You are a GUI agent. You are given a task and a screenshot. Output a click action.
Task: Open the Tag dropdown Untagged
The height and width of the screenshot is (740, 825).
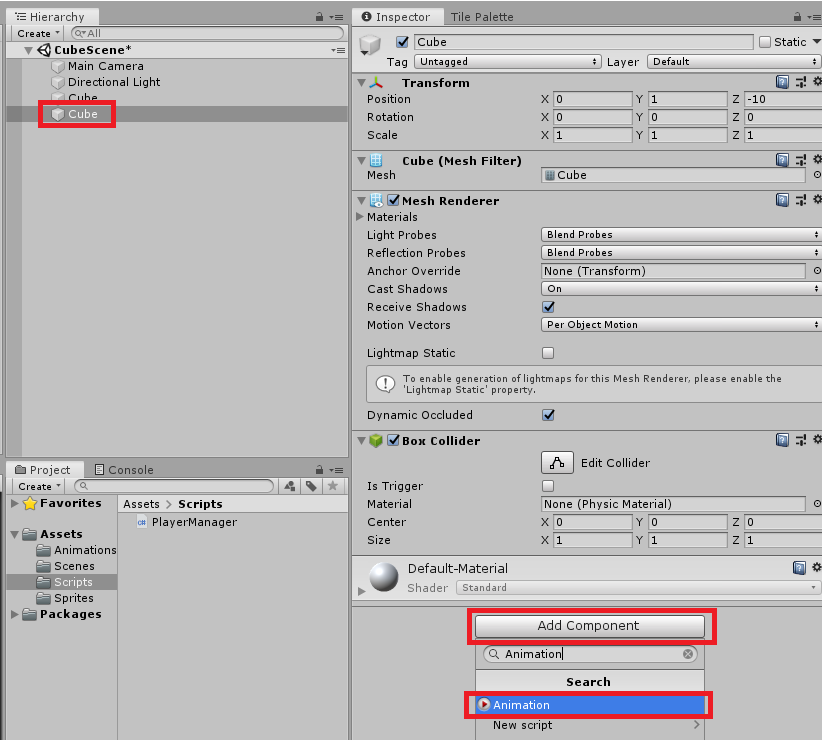(x=508, y=62)
